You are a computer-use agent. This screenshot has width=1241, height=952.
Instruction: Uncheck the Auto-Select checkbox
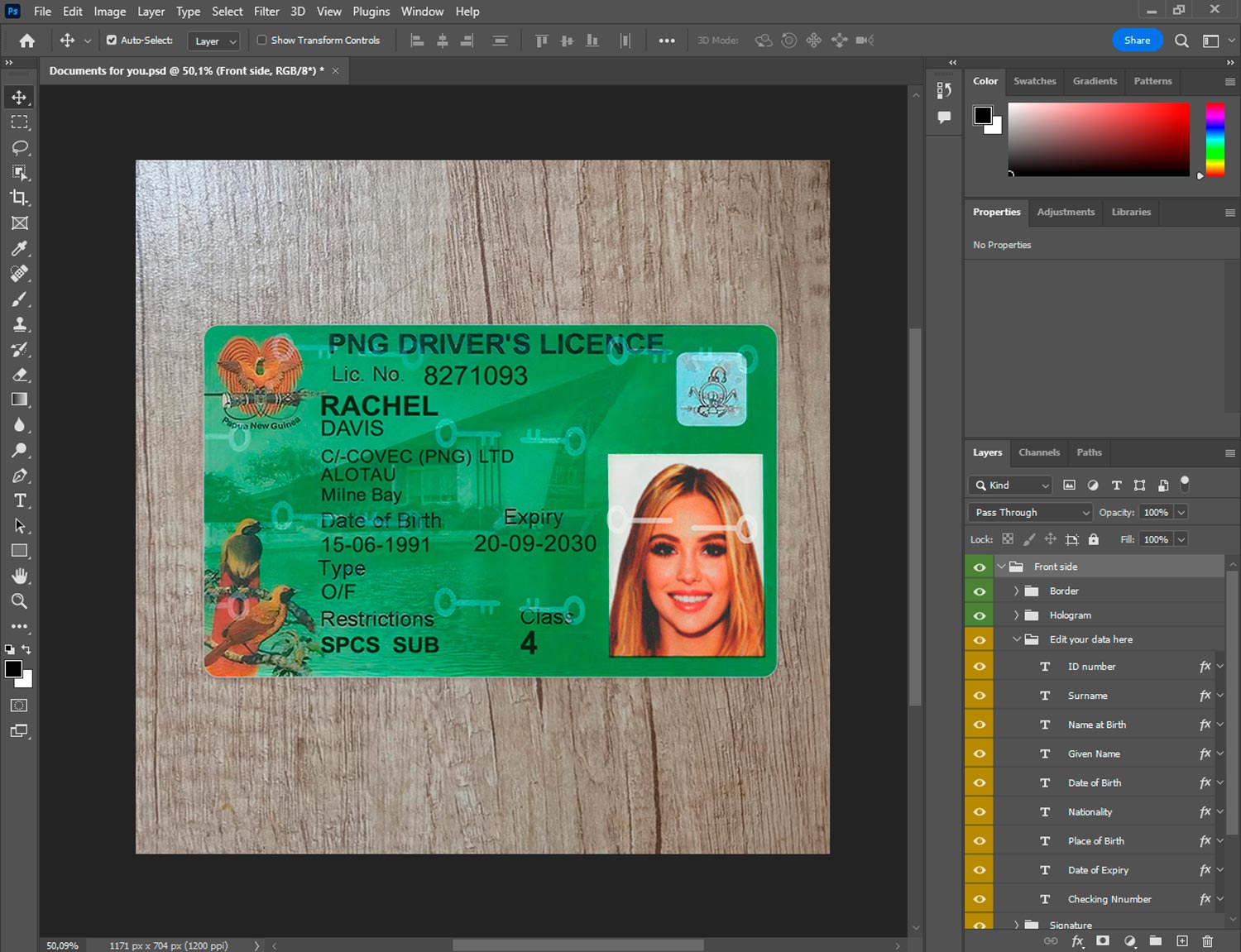112,40
